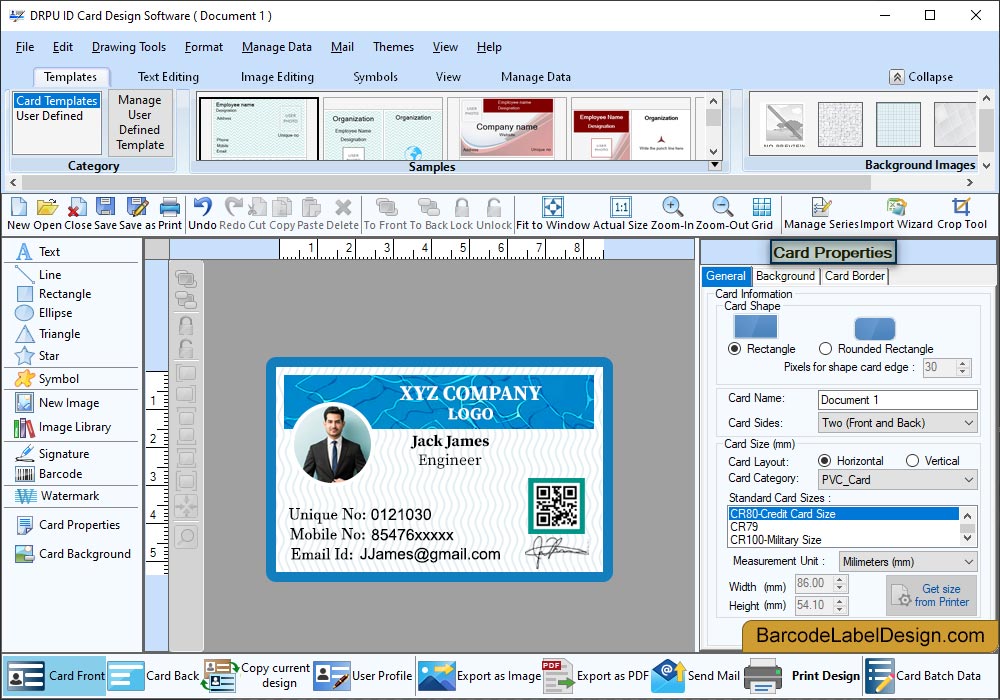Viewport: 1000px width, 700px height.
Task: Choose Rounded Rectangle card shape
Action: pyautogui.click(x=825, y=349)
